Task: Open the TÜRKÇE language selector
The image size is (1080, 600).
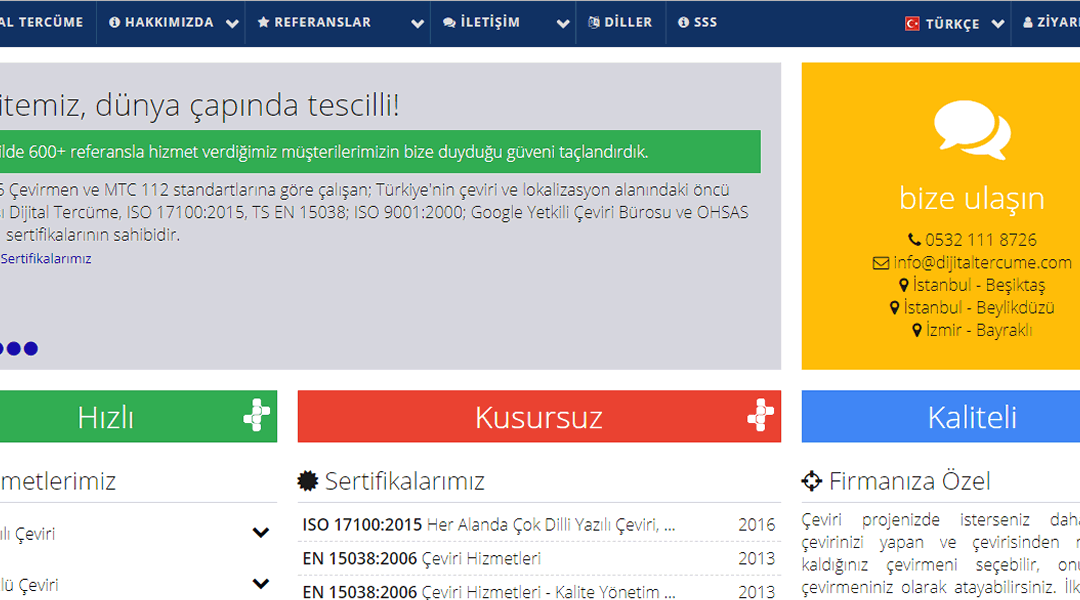Action: pos(953,23)
